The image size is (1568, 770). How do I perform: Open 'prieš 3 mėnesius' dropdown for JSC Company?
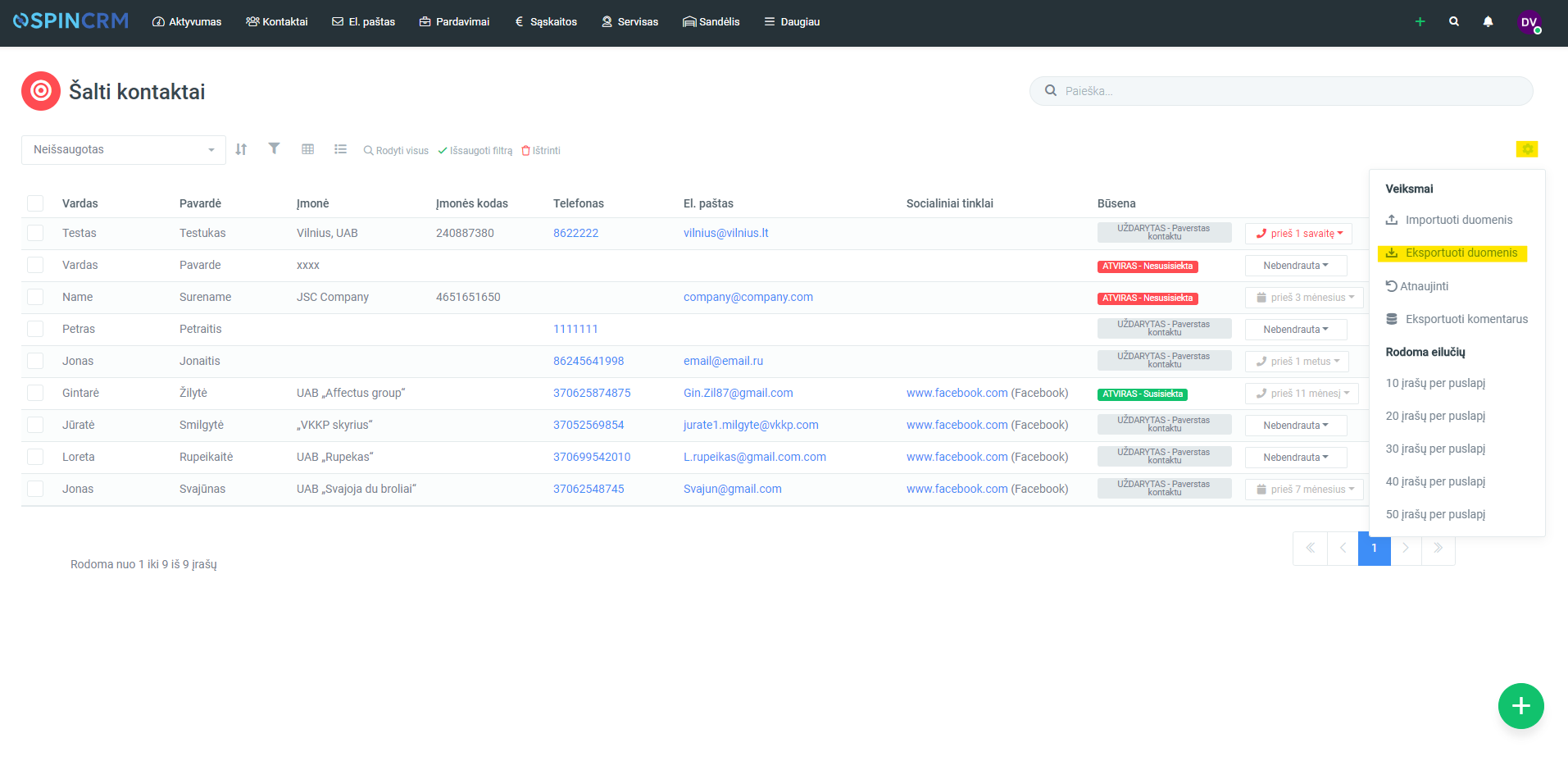[1304, 298]
